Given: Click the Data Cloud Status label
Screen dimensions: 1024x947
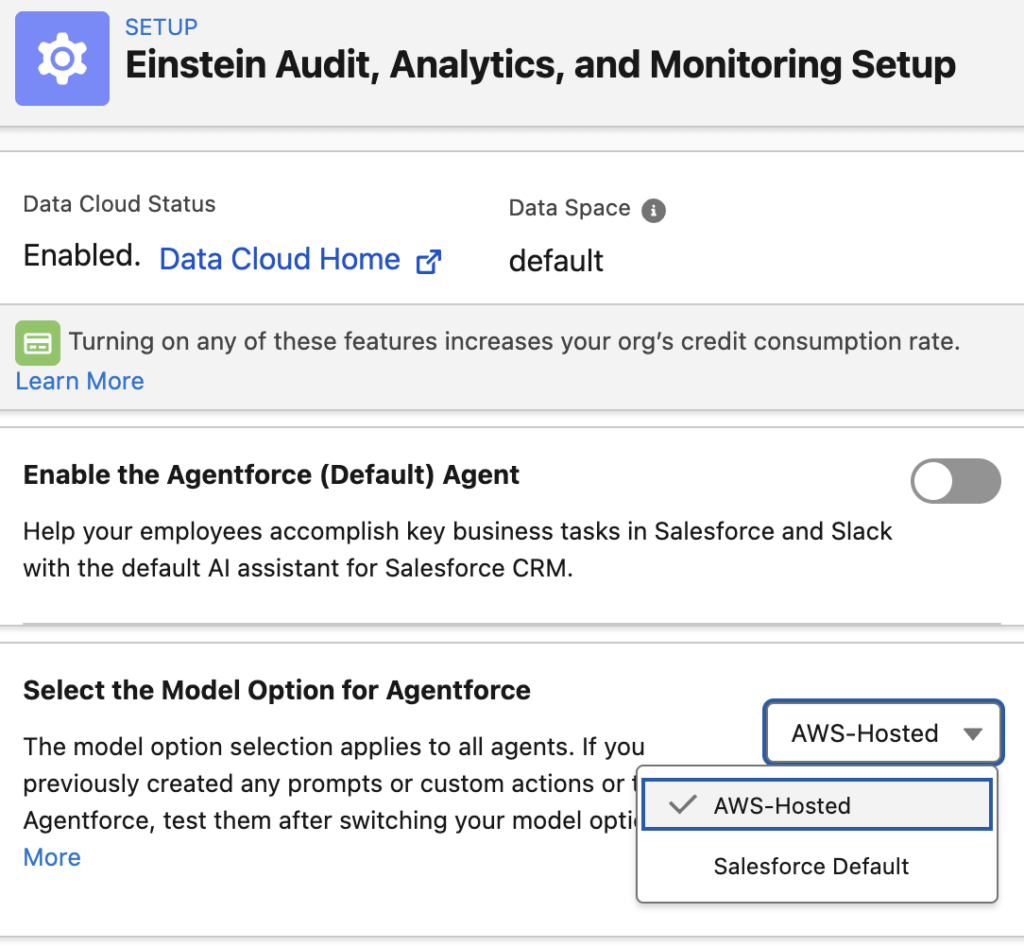Looking at the screenshot, I should coord(119,204).
